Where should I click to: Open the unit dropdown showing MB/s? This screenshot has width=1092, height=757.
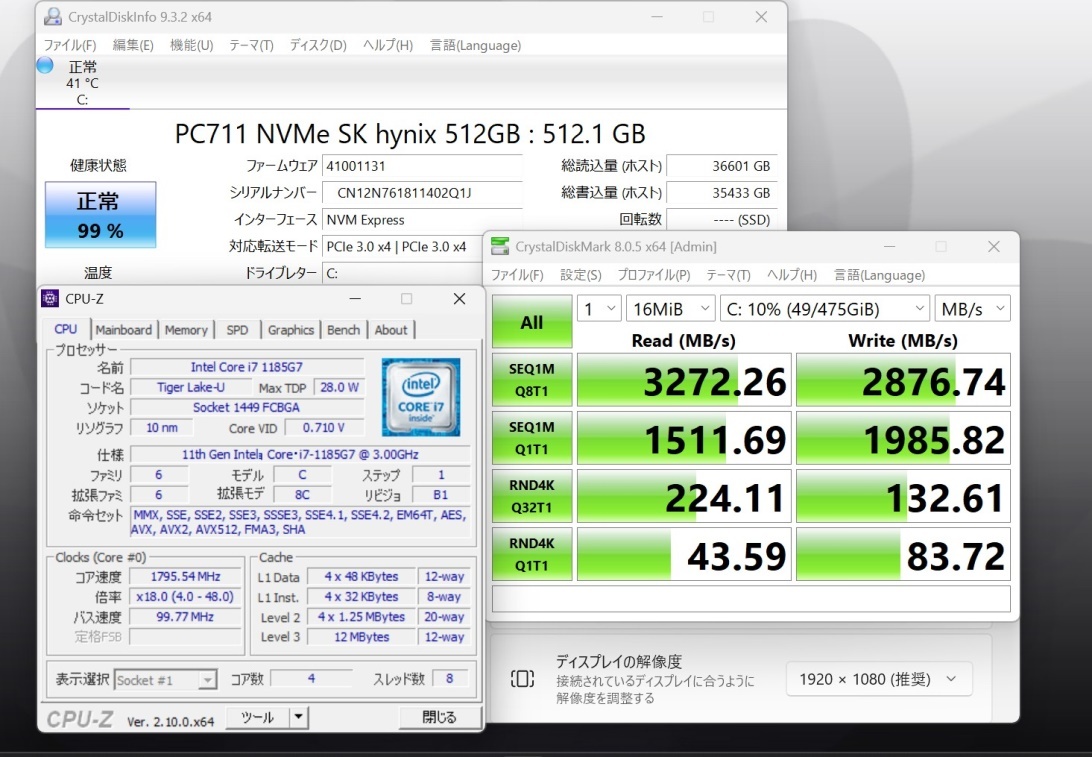pos(973,309)
